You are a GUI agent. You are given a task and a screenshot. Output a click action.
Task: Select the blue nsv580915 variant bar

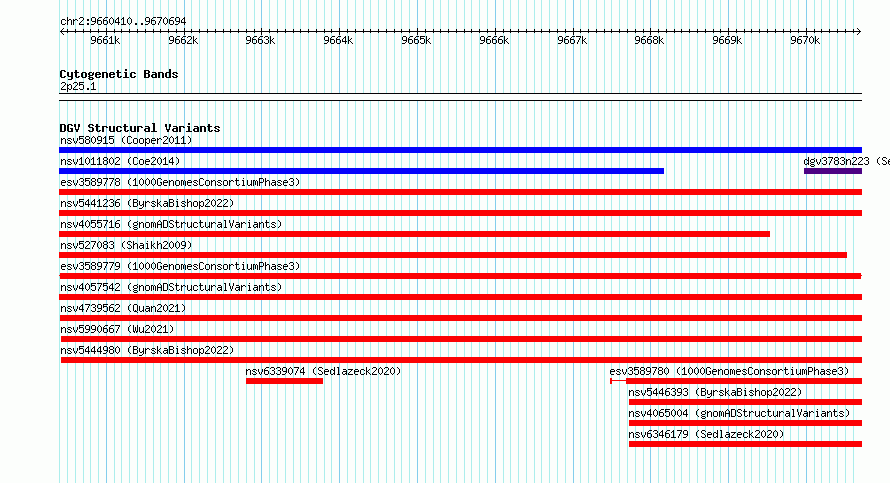460,150
